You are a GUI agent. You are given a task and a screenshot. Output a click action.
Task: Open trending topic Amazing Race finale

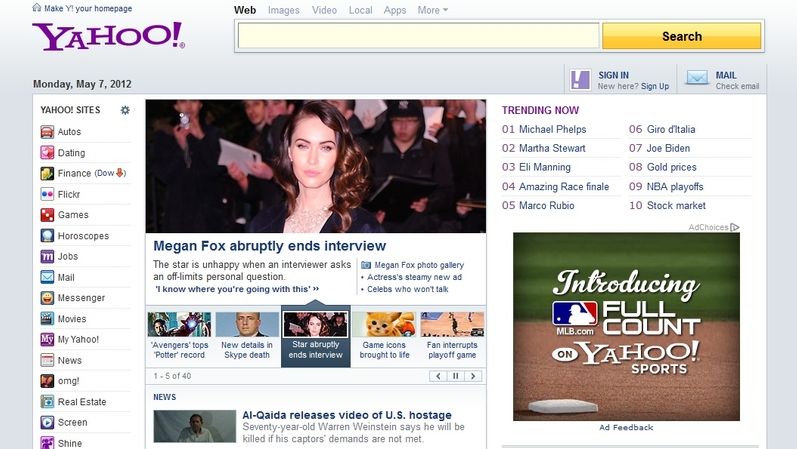tap(564, 187)
